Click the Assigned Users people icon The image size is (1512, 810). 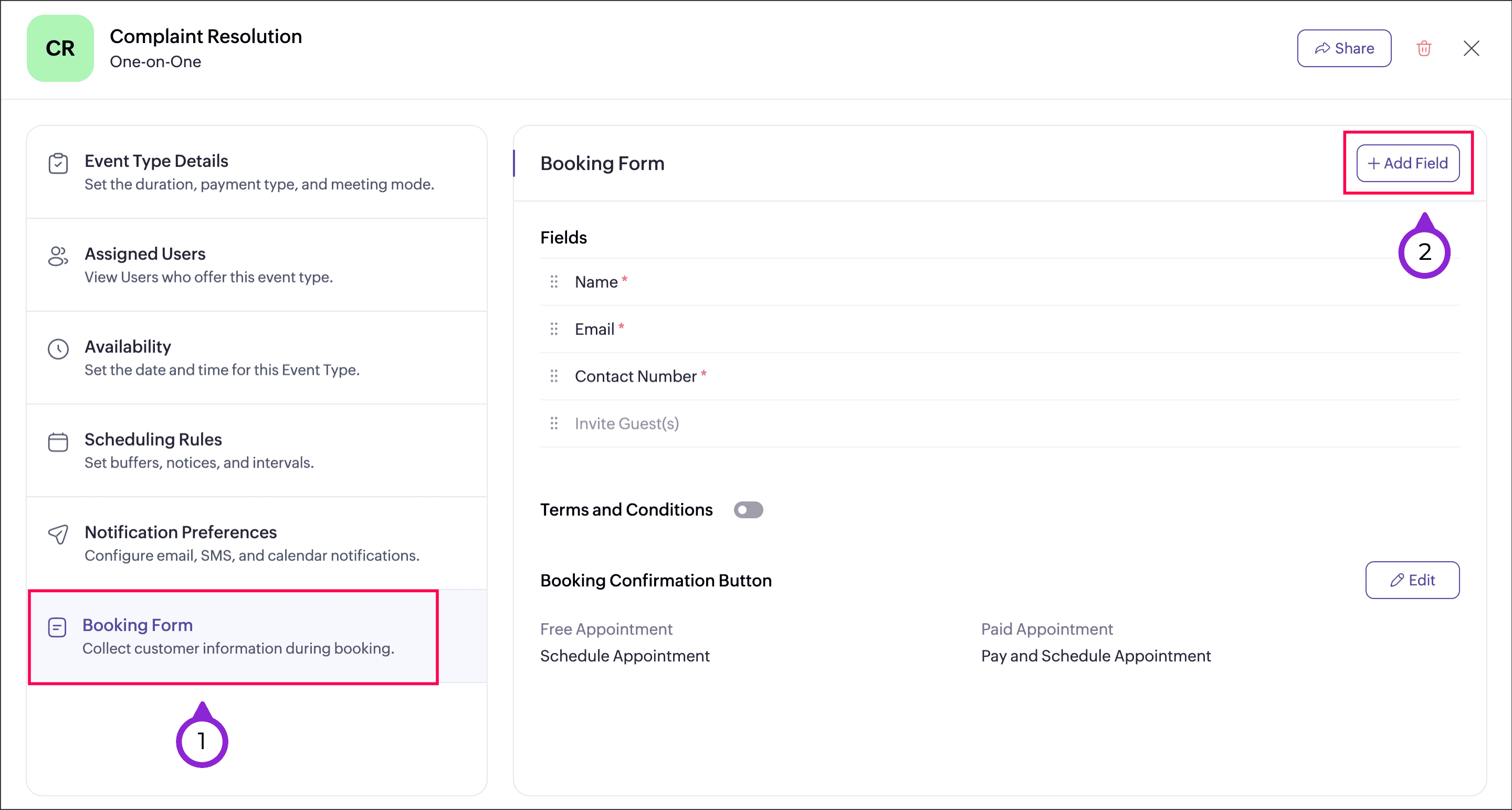(x=58, y=257)
